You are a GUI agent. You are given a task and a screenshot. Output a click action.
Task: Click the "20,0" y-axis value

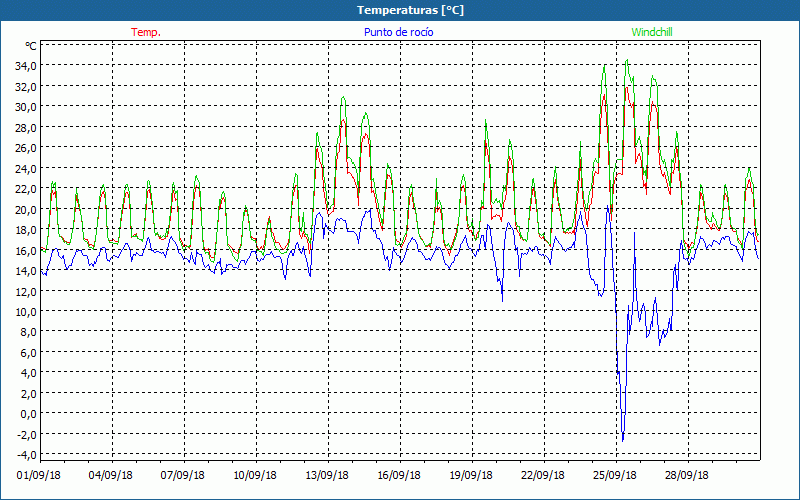[26, 209]
